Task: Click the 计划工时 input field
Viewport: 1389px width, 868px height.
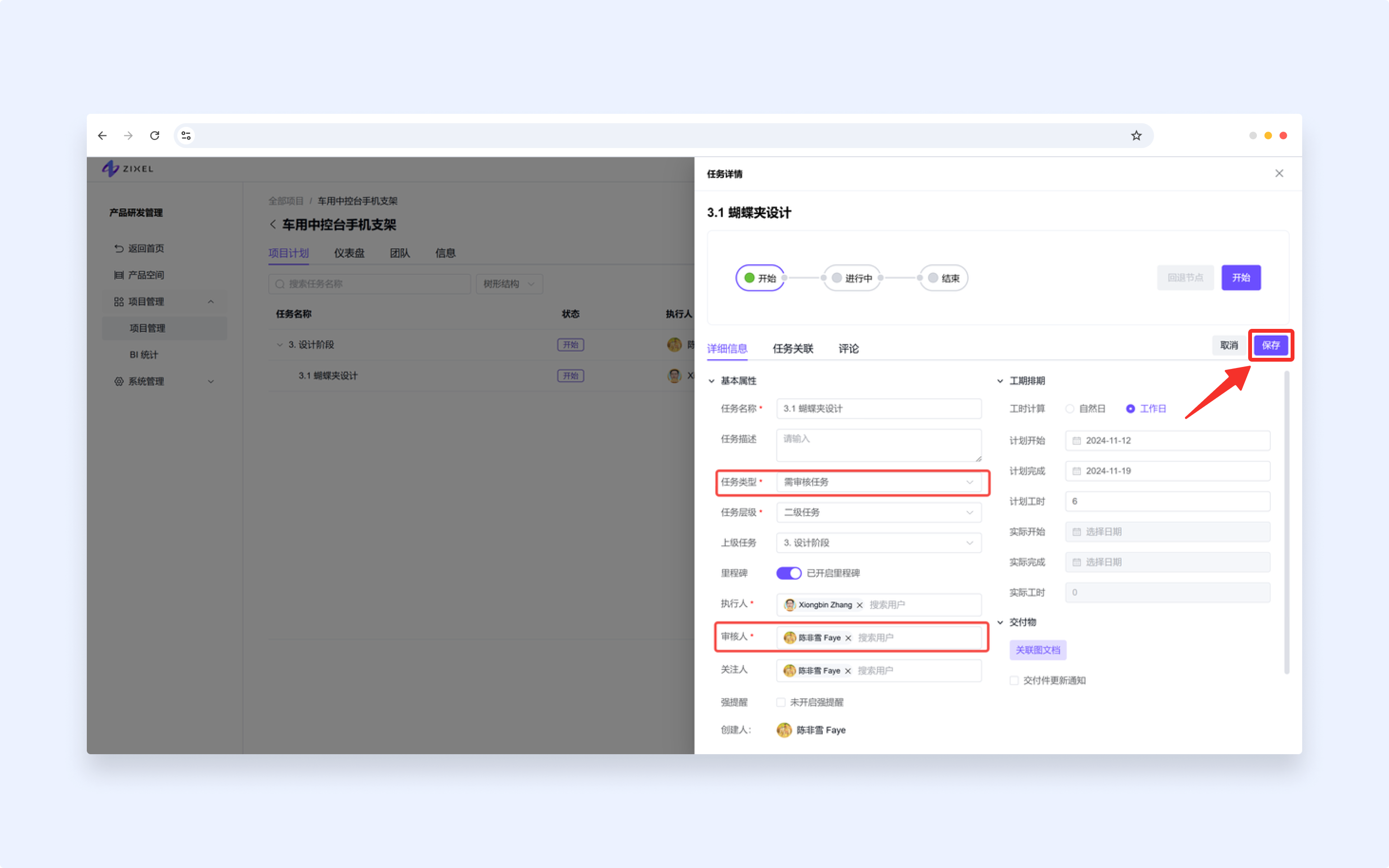Action: 1168,502
